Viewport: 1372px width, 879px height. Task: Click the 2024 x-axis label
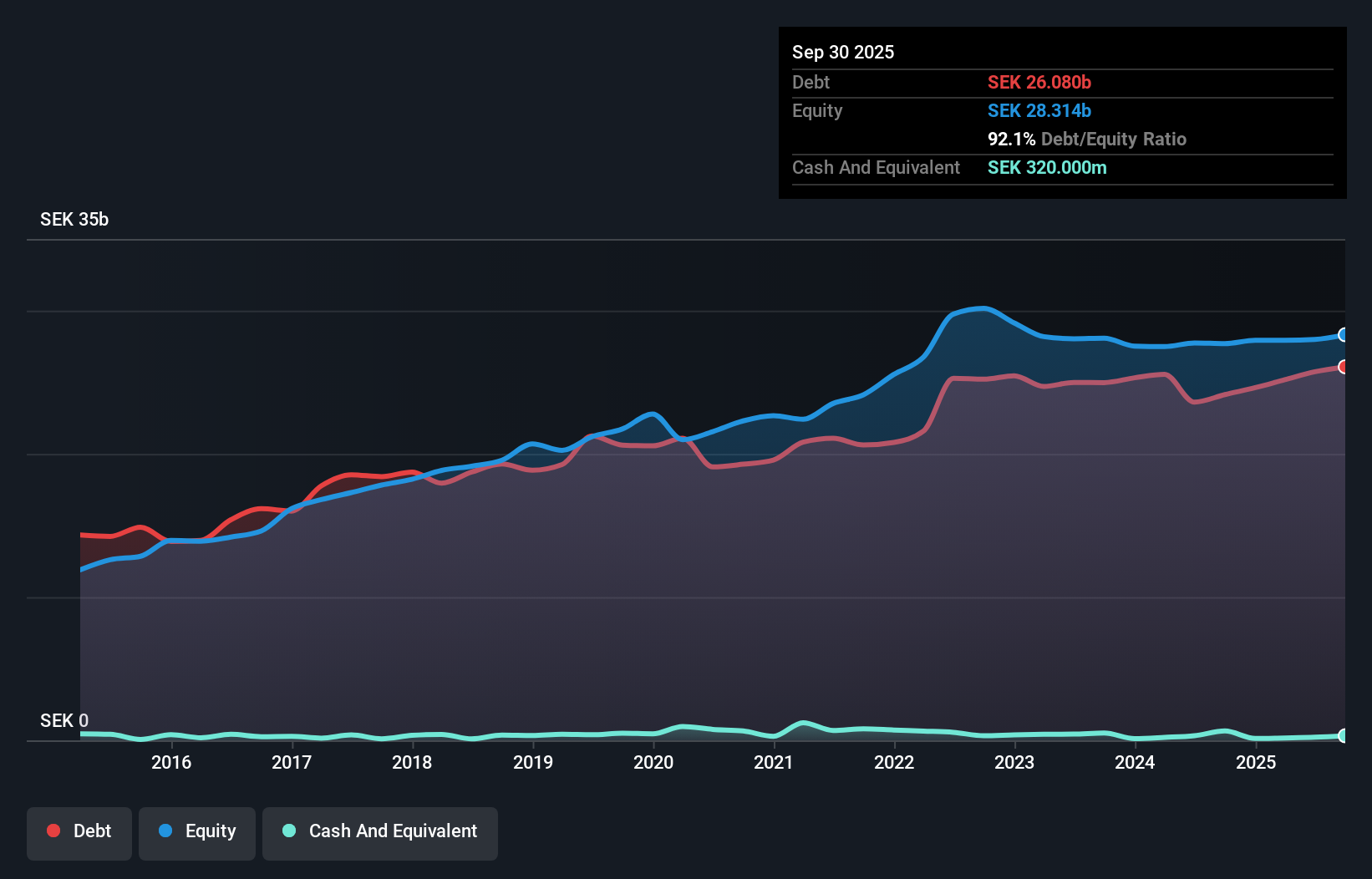click(x=1135, y=762)
